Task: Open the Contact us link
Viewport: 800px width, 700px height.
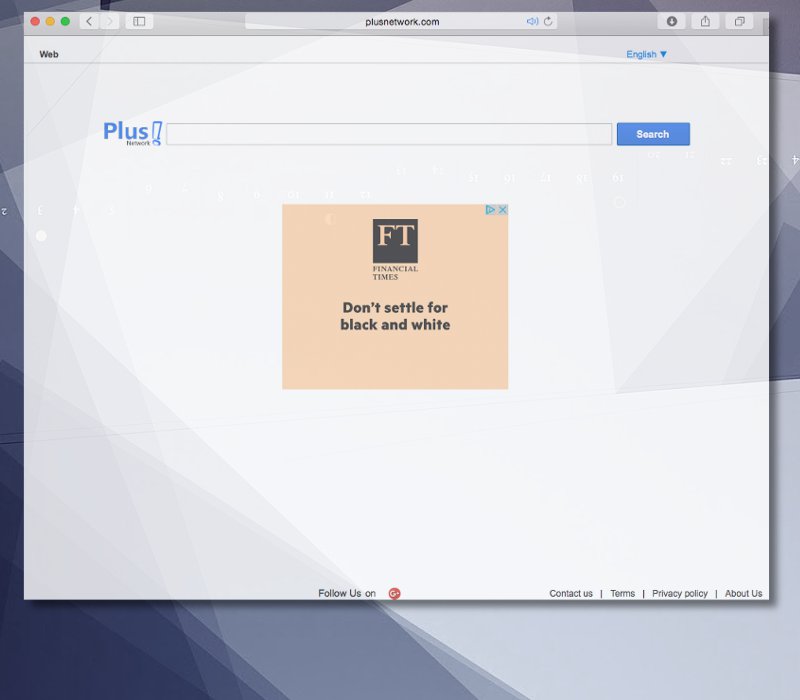Action: pyautogui.click(x=571, y=593)
